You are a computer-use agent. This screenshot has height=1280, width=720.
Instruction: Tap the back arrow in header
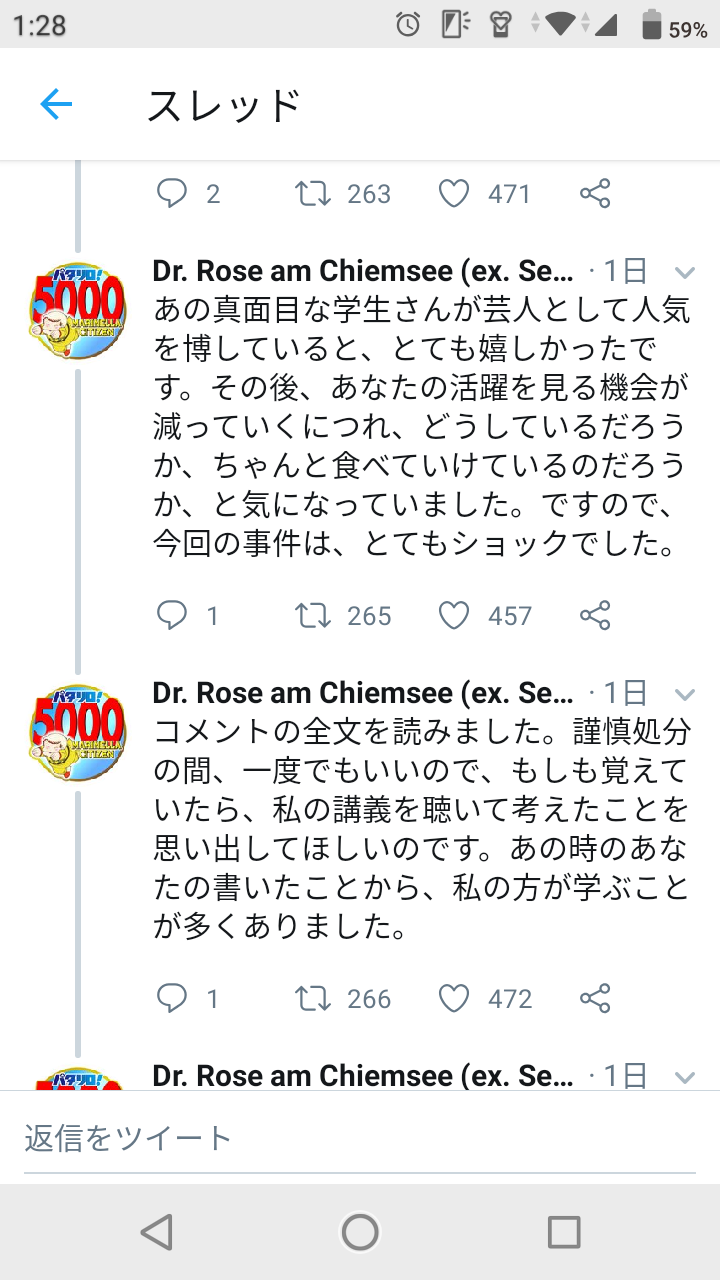click(x=56, y=104)
